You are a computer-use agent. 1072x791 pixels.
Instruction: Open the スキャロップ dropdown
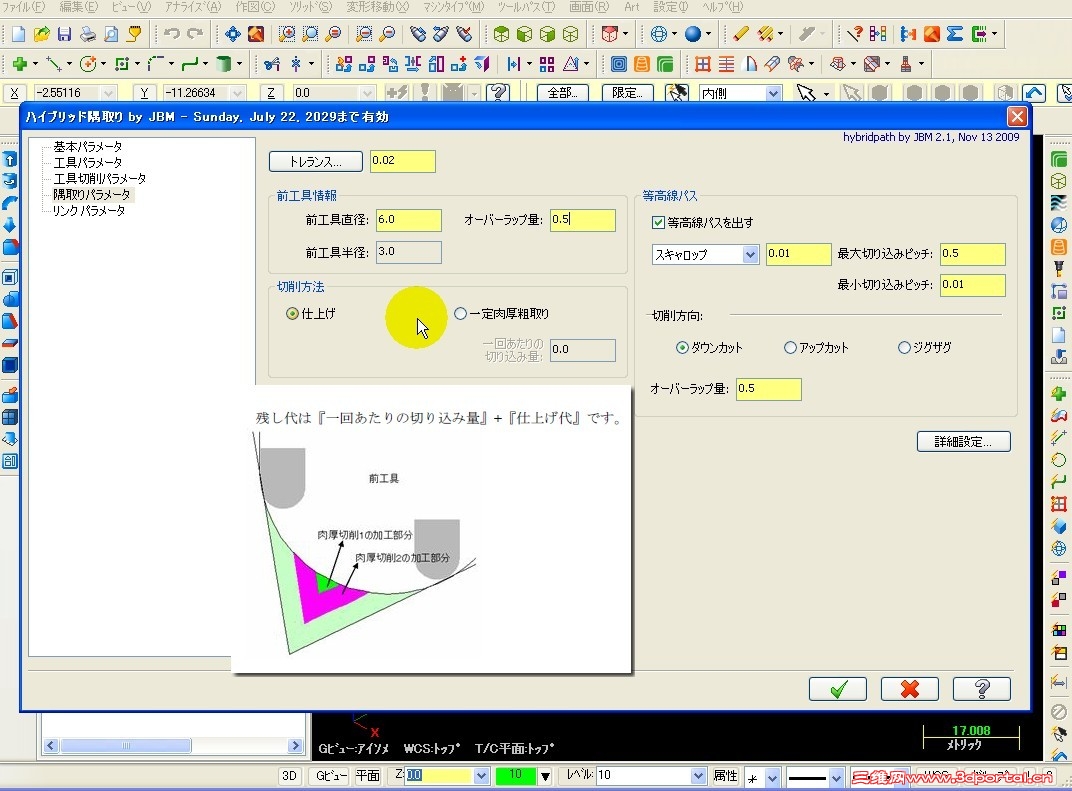pyautogui.click(x=750, y=255)
